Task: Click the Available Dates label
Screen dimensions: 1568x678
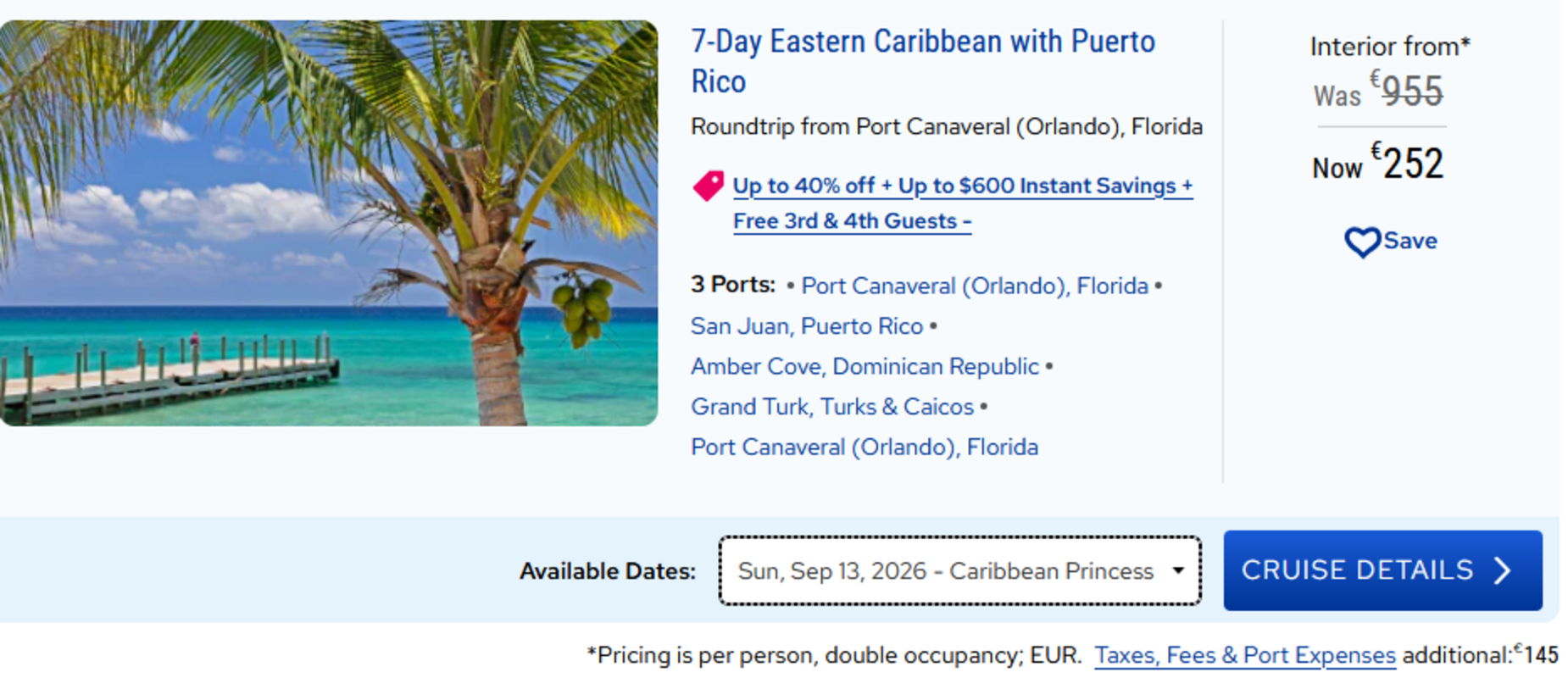Action: pos(607,571)
